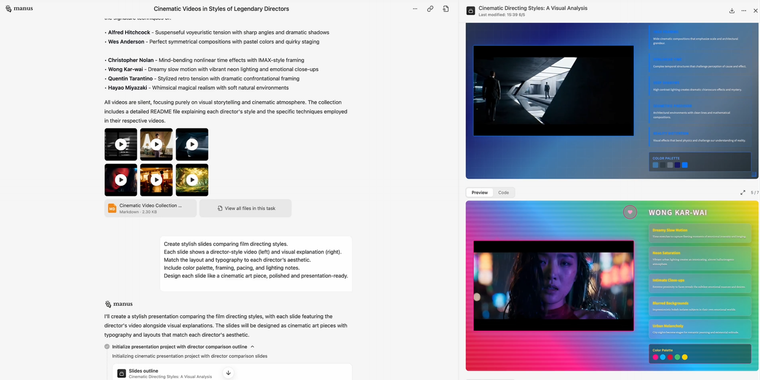Viewport: 760px width, 380px height.
Task: Click the orange Markdown file icon
Action: point(112,208)
